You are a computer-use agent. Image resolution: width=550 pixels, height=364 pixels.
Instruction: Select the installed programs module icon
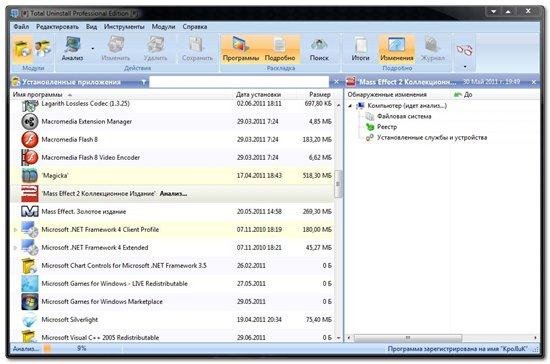tap(22, 49)
